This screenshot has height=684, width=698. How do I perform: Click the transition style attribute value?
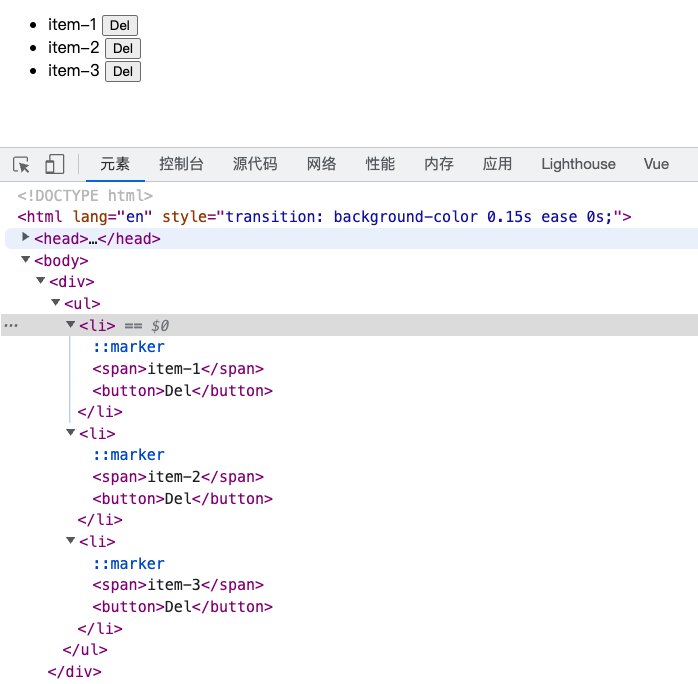419,217
